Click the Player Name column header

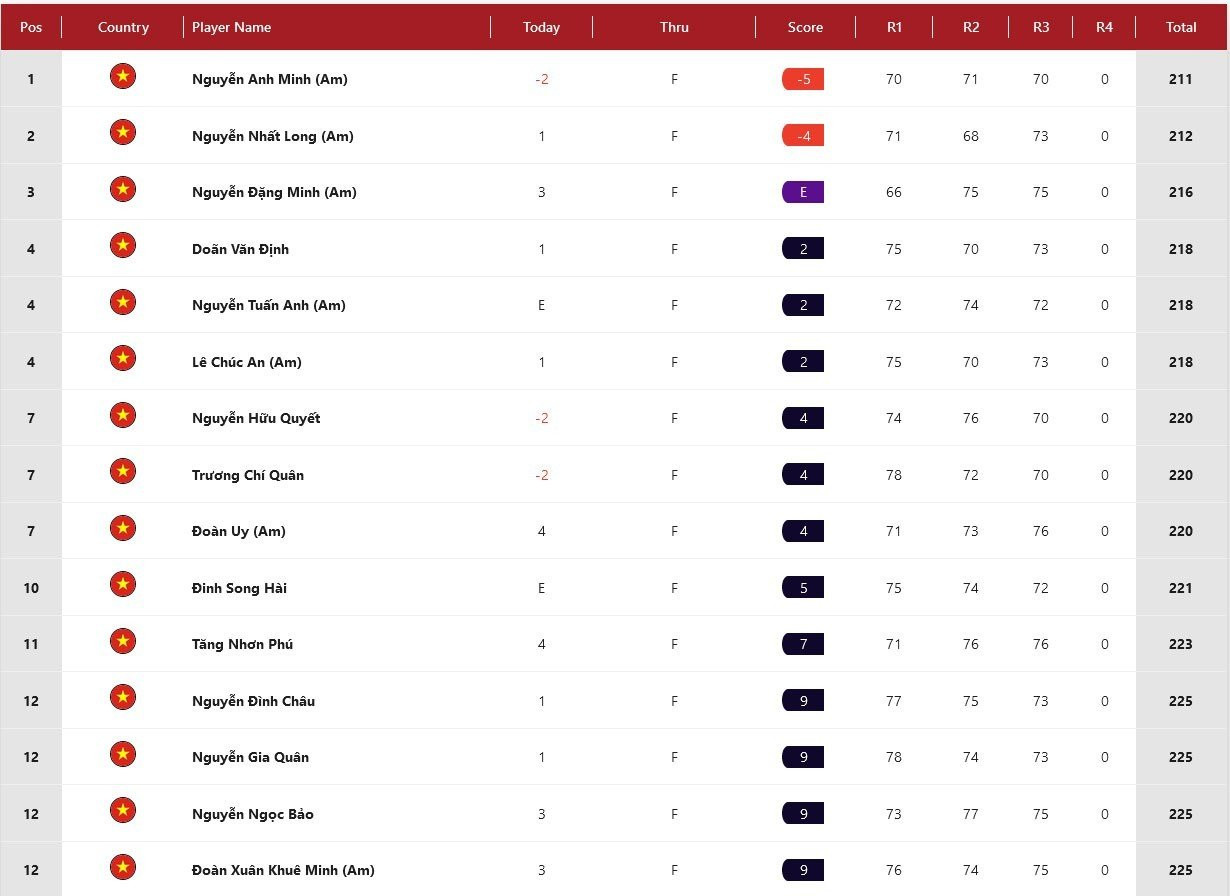click(x=232, y=27)
